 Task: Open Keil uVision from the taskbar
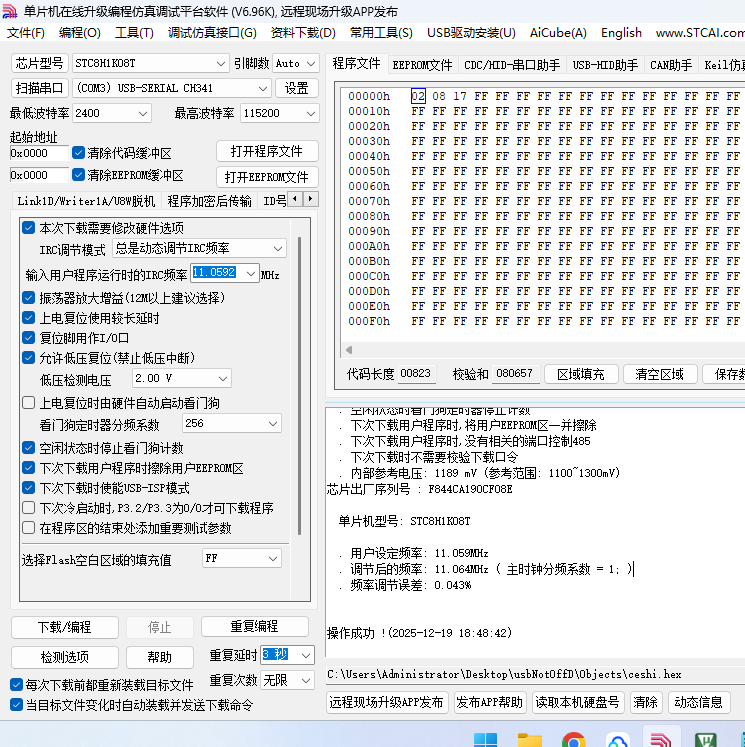click(705, 741)
